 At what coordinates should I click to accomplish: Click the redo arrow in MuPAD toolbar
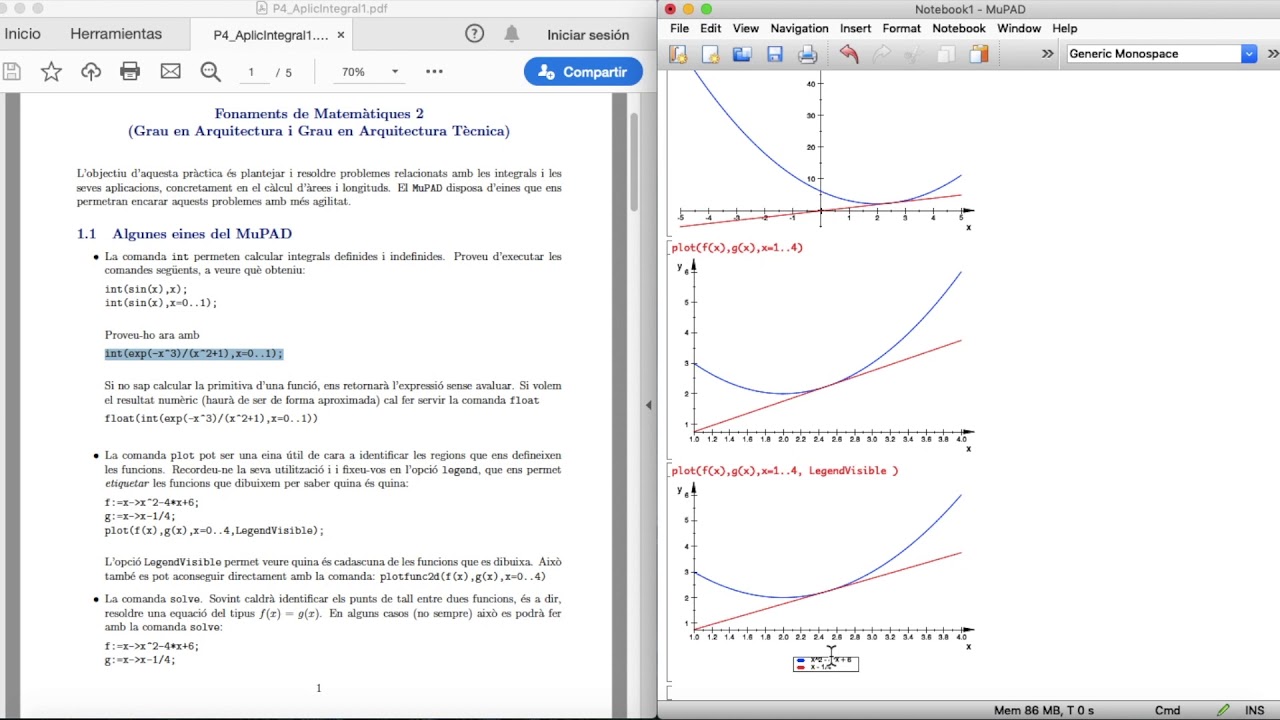coord(881,54)
